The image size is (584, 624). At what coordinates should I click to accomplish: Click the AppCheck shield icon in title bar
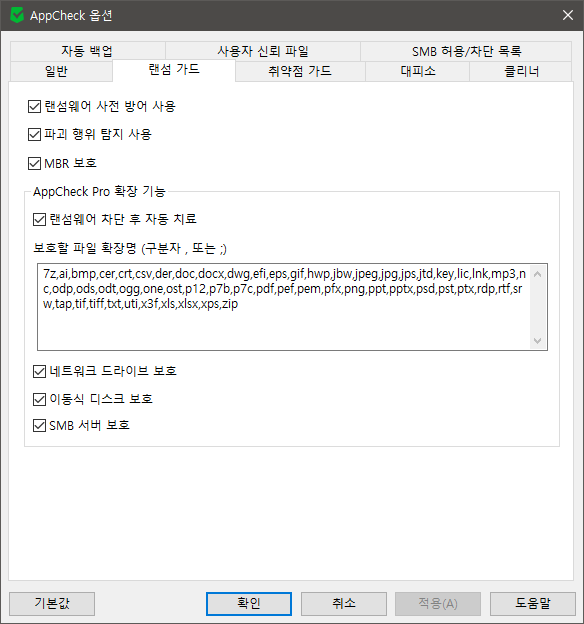coord(17,16)
